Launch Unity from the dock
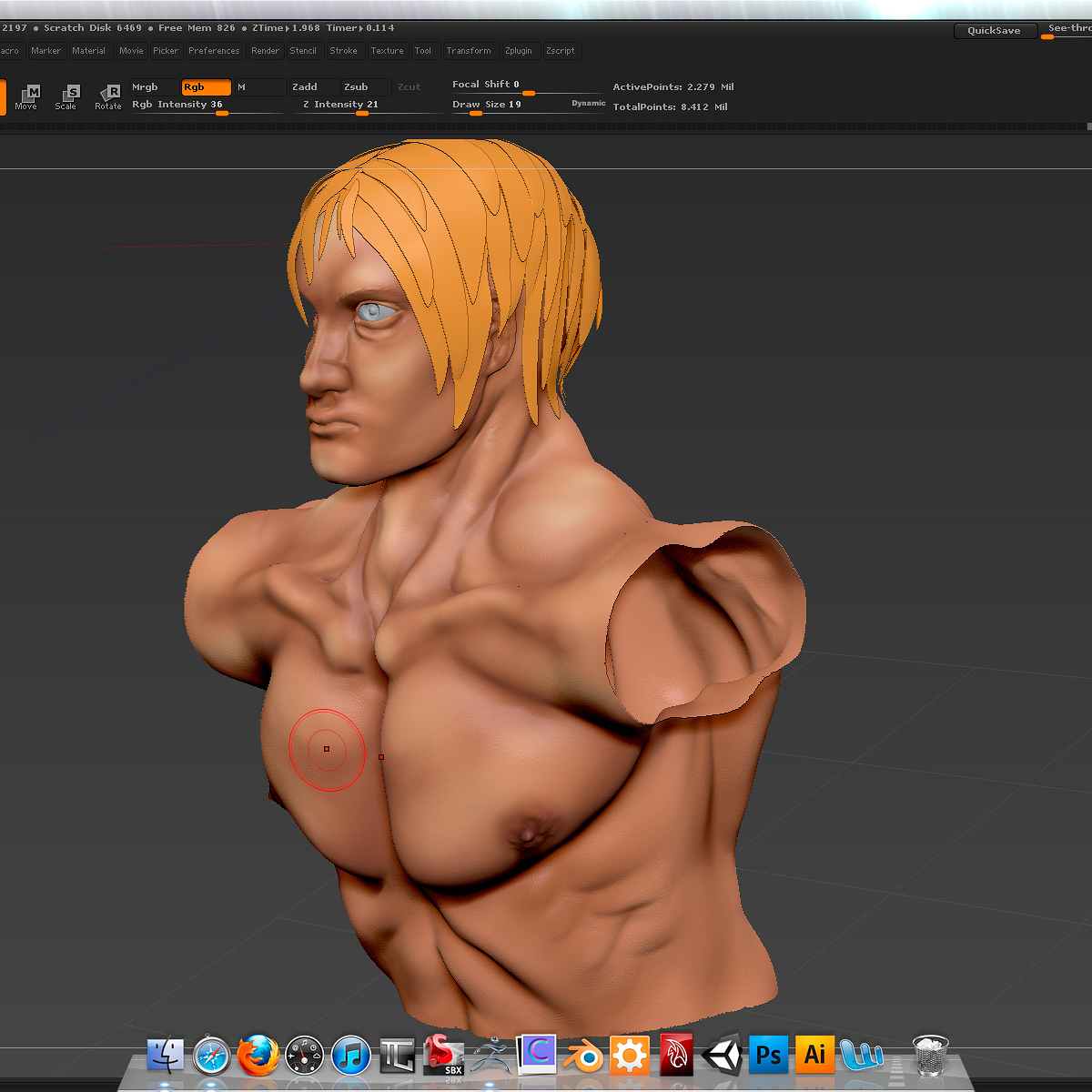The image size is (1092, 1092). [x=723, y=1056]
